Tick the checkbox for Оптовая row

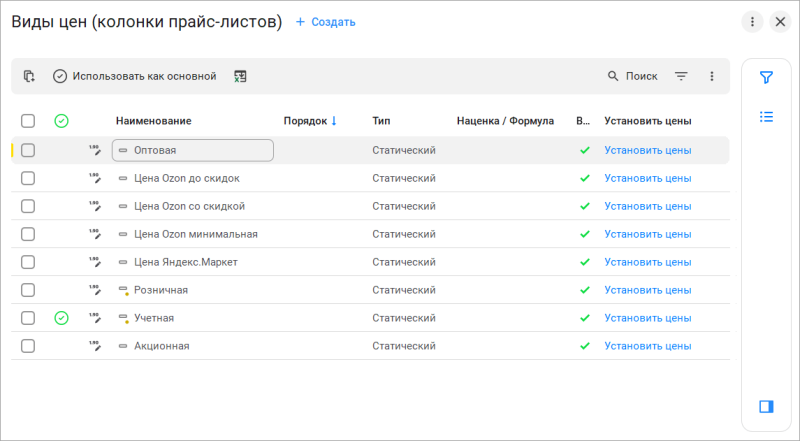point(28,150)
